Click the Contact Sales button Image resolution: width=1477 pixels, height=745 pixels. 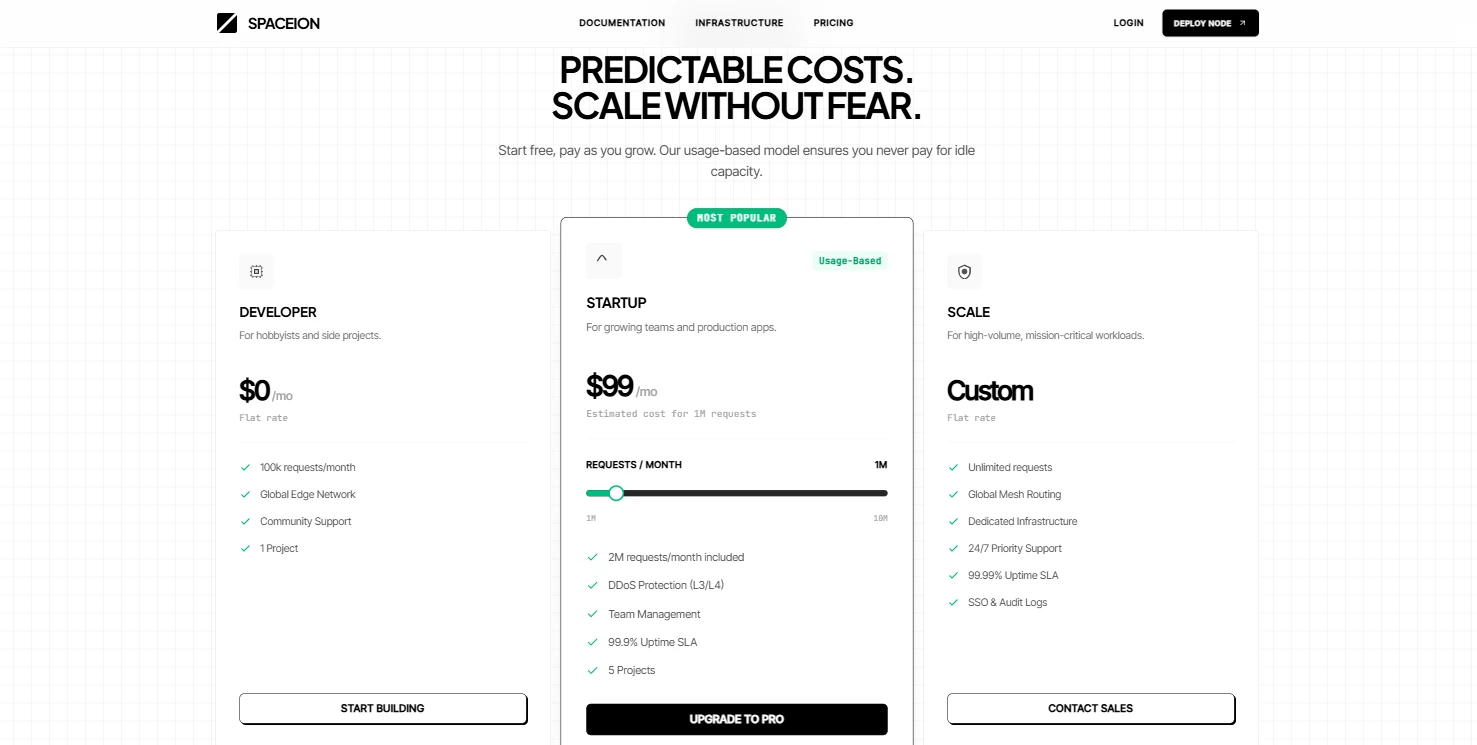(x=1090, y=708)
